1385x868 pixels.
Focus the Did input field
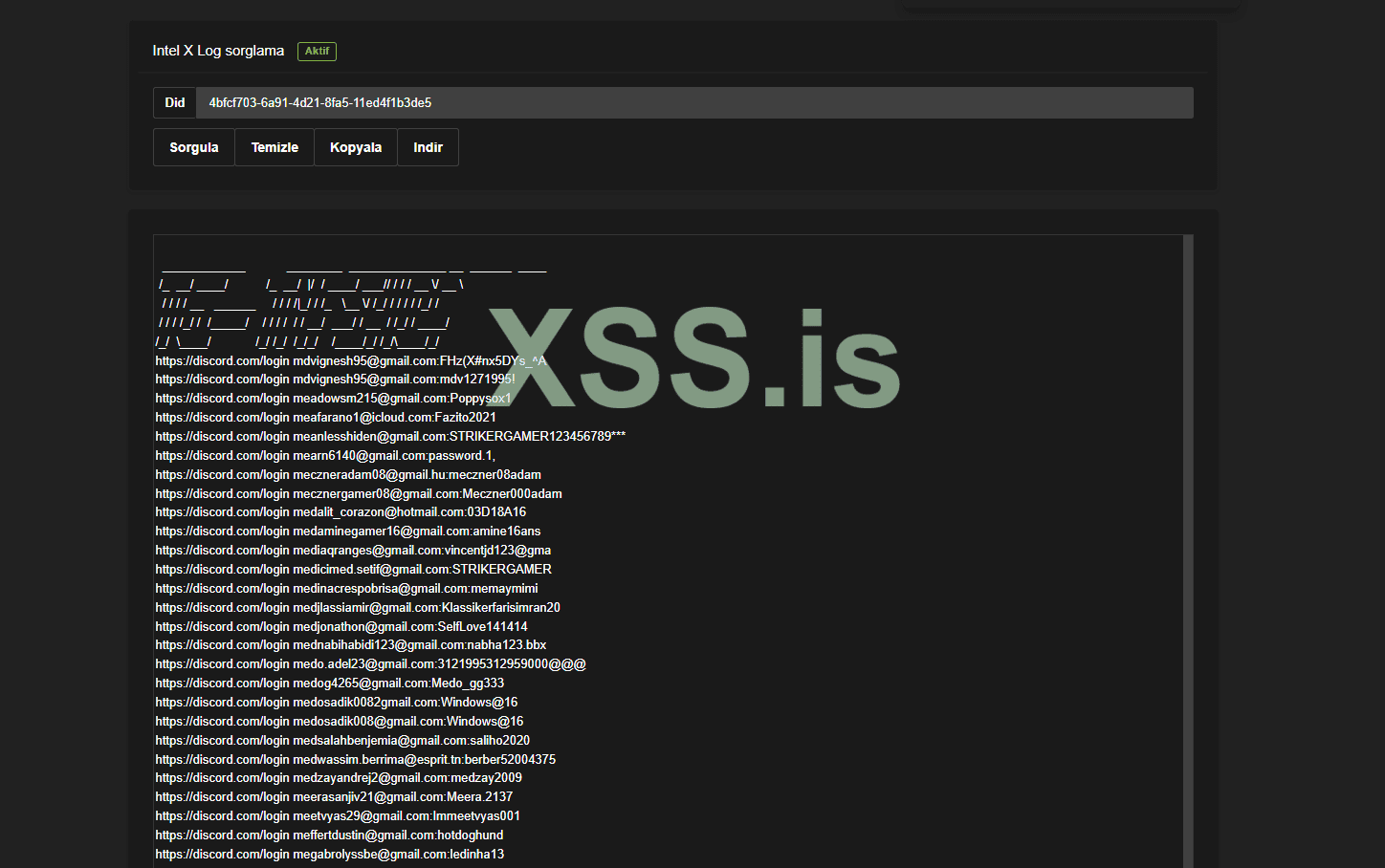694,103
